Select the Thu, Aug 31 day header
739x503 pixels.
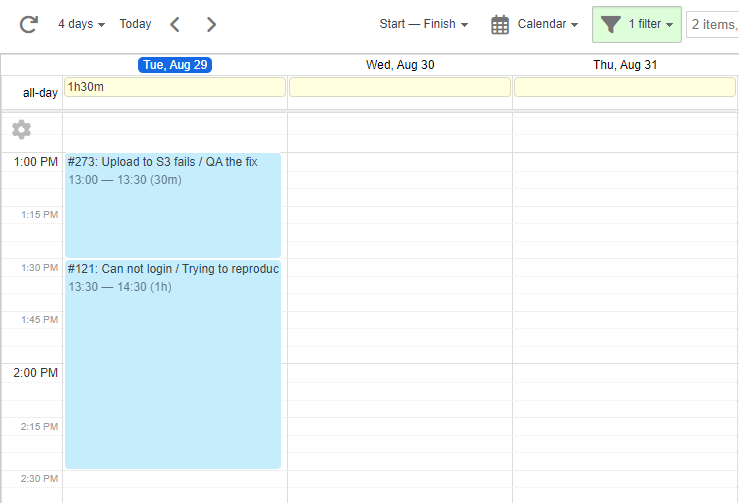pos(625,65)
